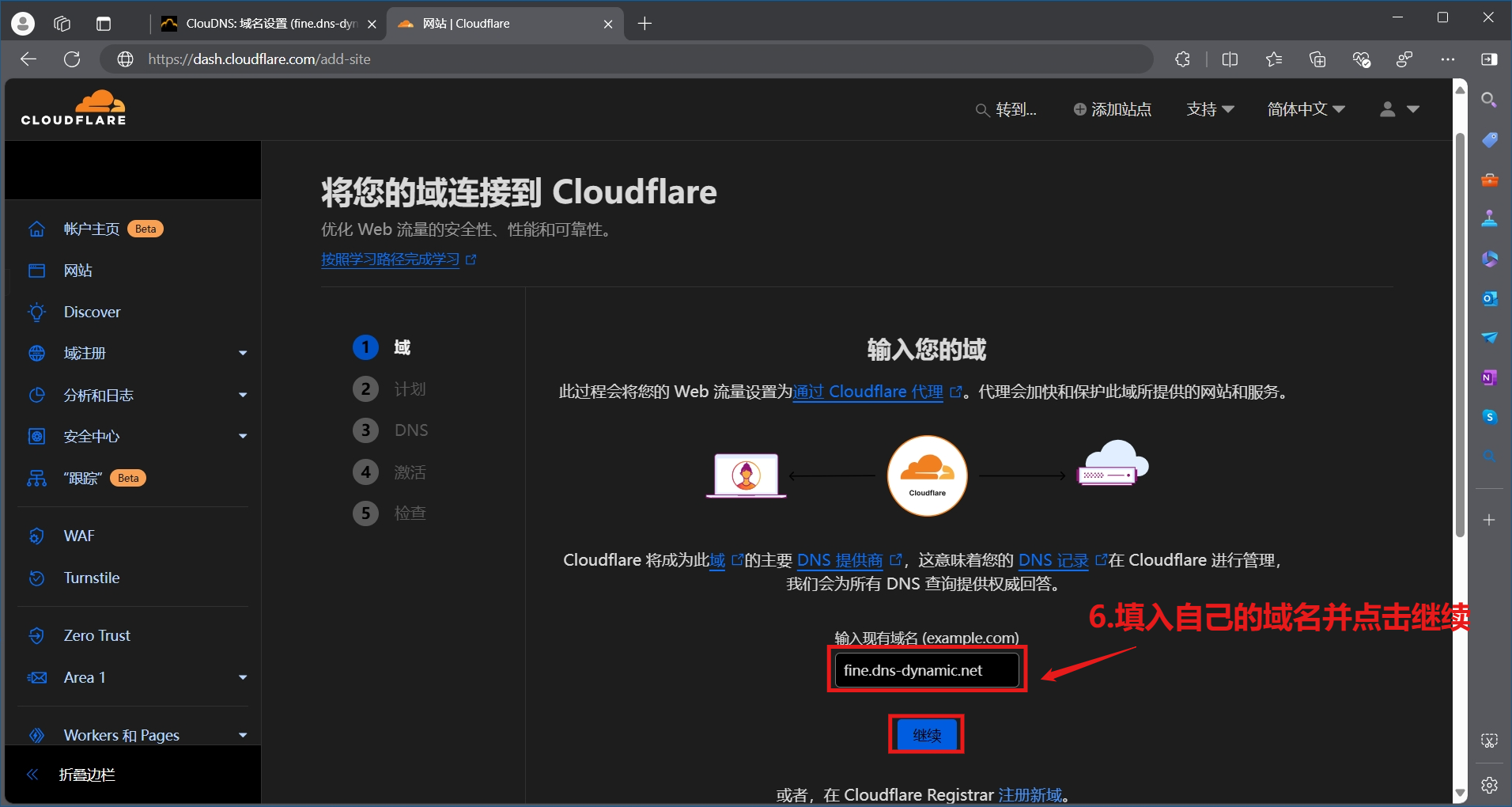The height and width of the screenshot is (807, 1512).
Task: Open 帐户主页 home icon in sidebar
Action: click(36, 229)
